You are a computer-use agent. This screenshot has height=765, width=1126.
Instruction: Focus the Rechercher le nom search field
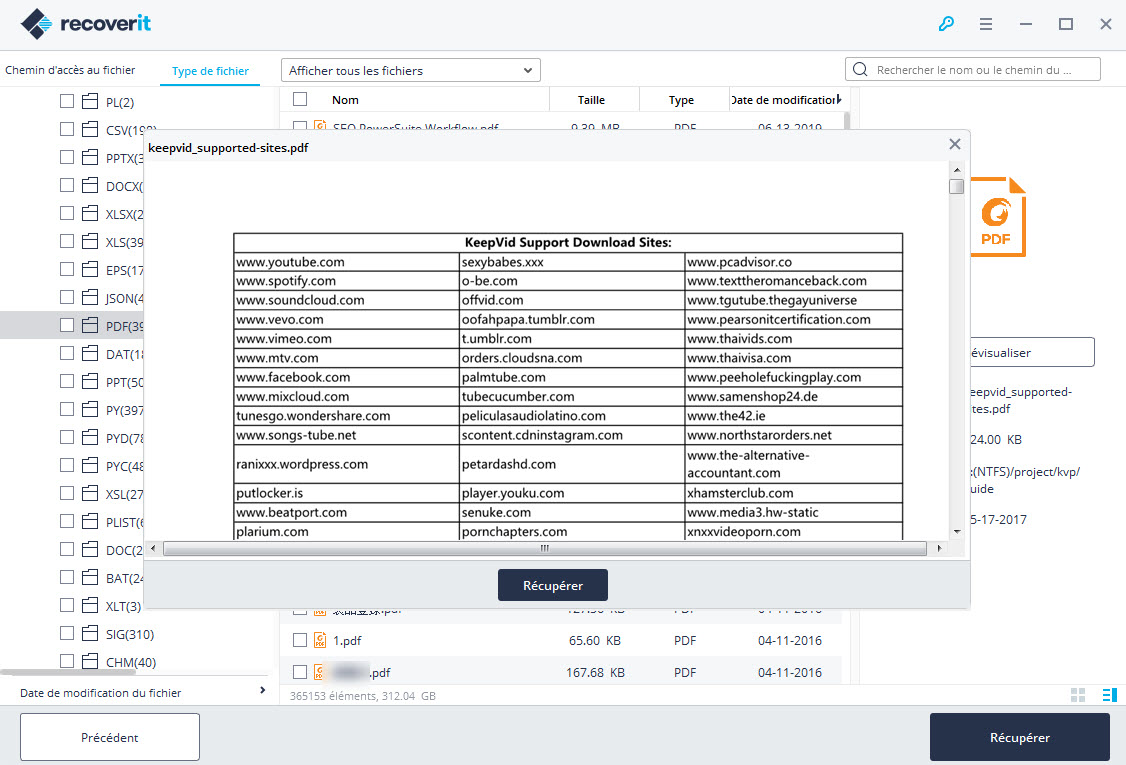[x=973, y=70]
